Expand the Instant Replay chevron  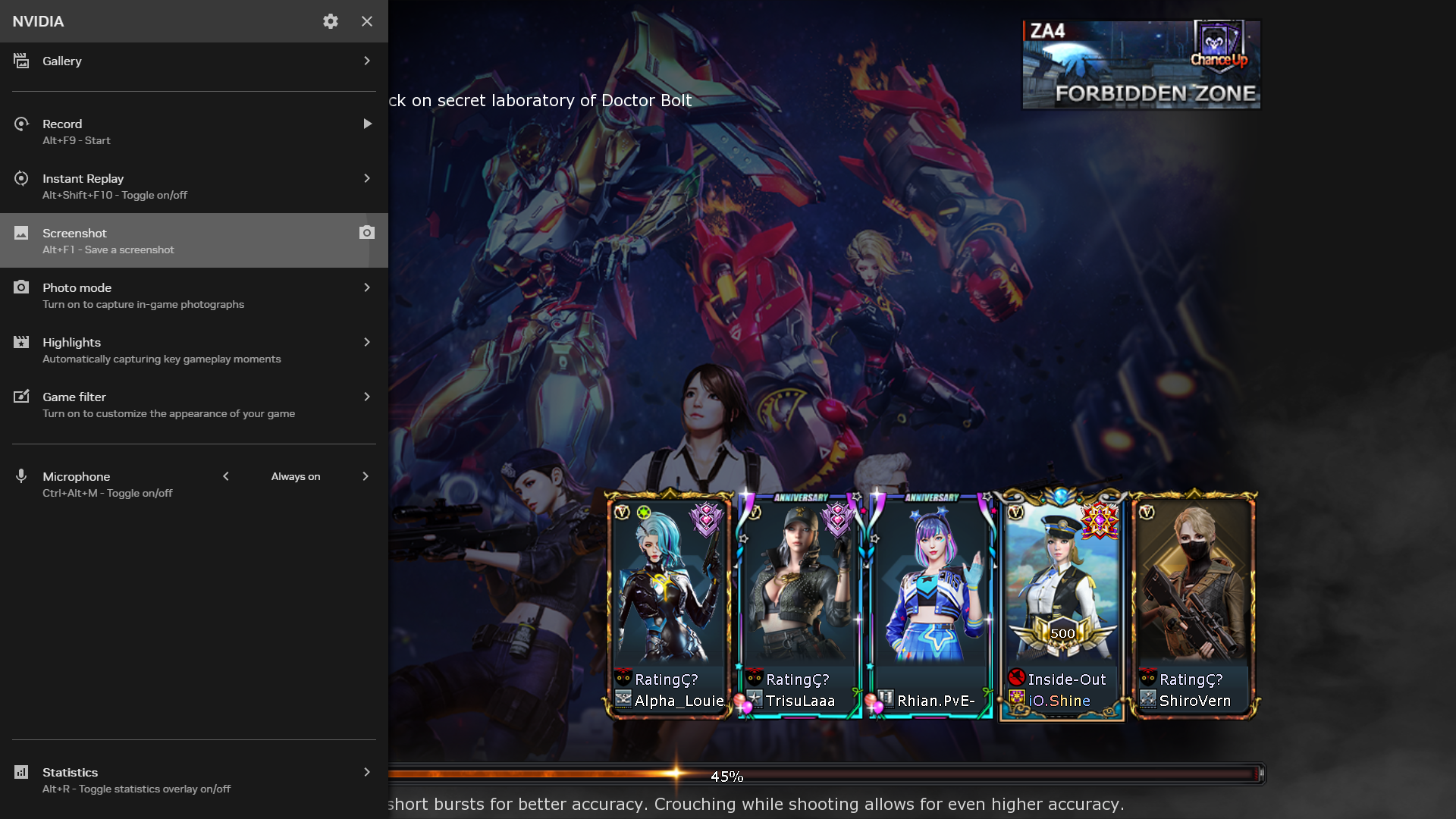[367, 178]
